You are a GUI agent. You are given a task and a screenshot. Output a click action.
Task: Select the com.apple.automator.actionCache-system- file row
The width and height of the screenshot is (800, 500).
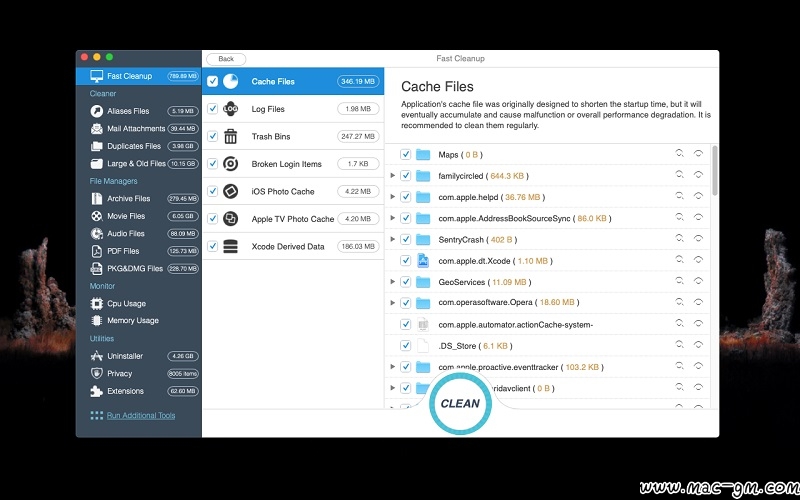tap(548, 324)
